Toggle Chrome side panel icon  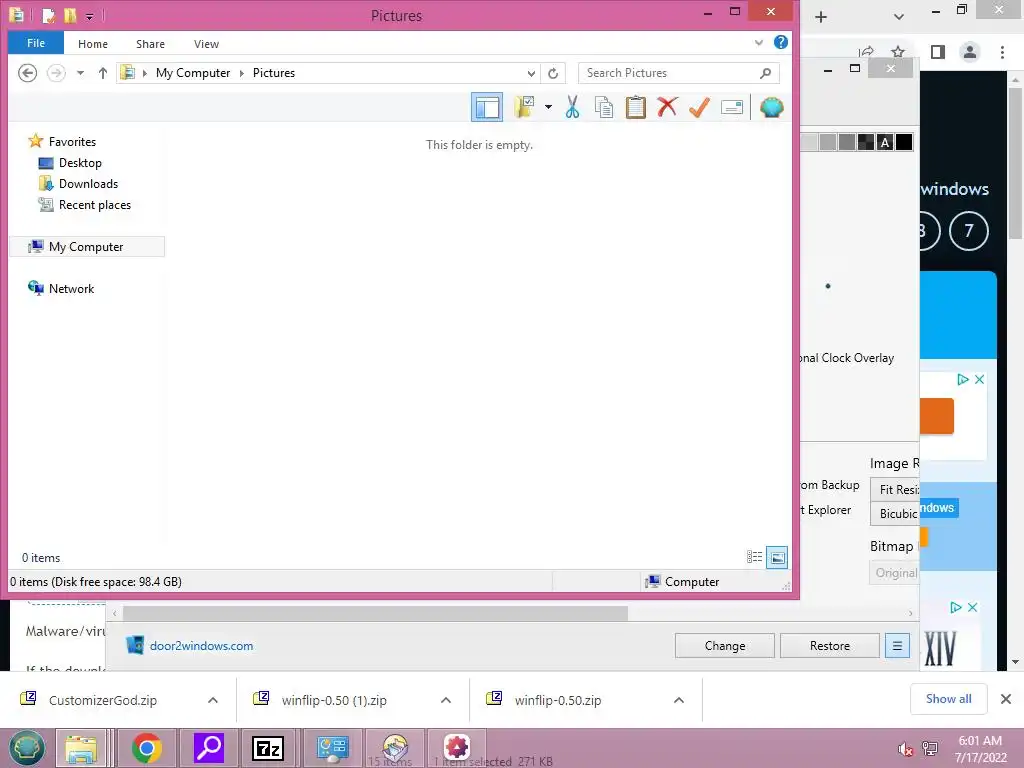click(x=938, y=52)
